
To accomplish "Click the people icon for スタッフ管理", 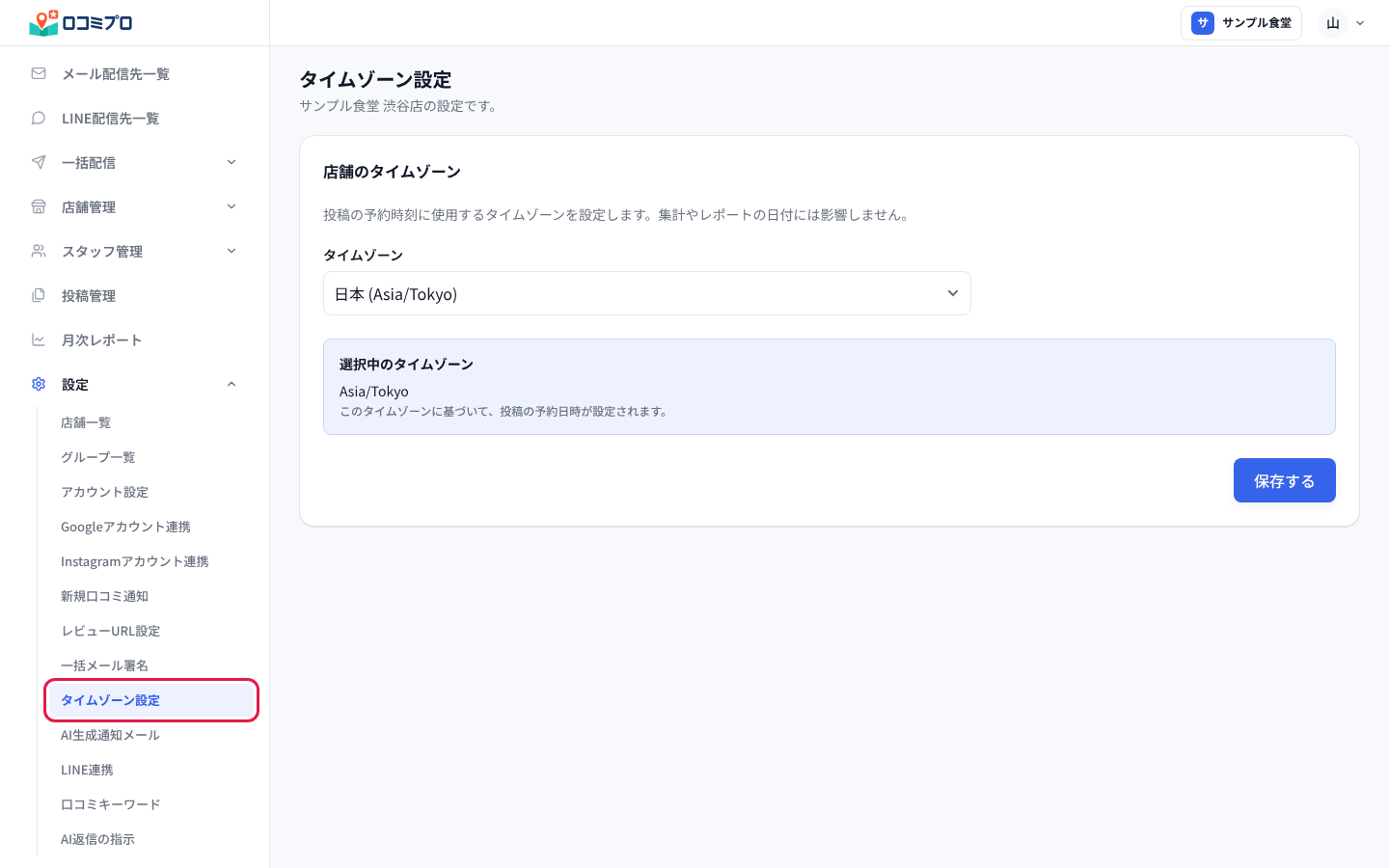I will click(39, 251).
